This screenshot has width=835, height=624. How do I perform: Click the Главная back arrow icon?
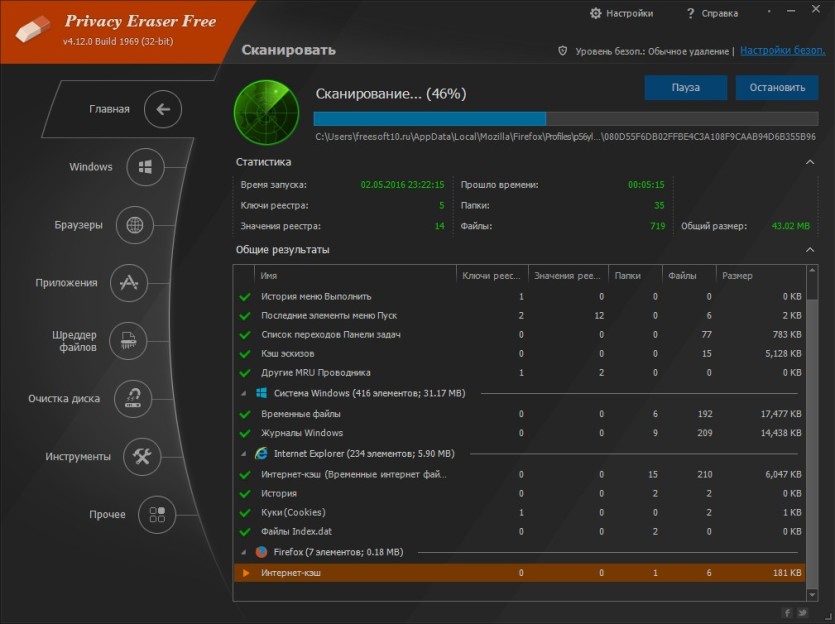(x=163, y=109)
